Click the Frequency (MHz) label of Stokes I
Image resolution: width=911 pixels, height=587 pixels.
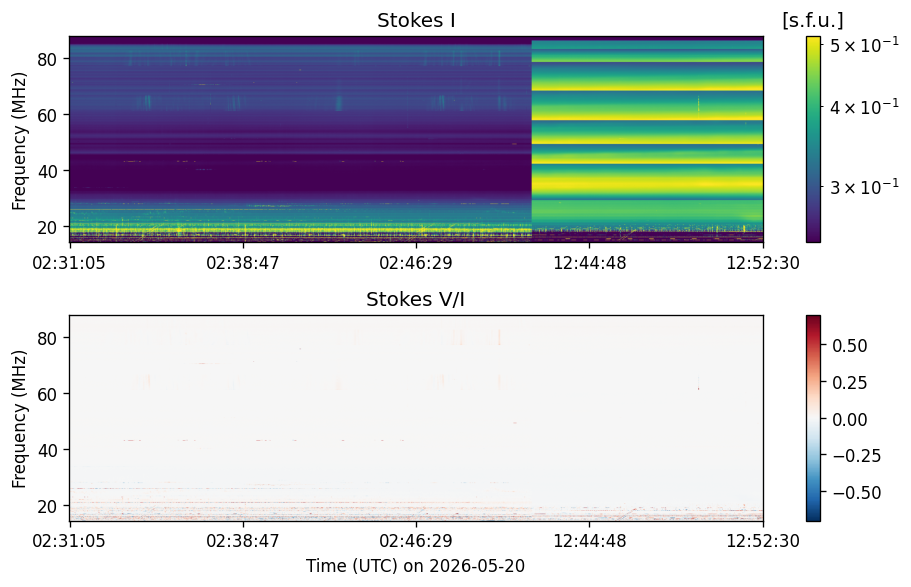click(x=19, y=141)
